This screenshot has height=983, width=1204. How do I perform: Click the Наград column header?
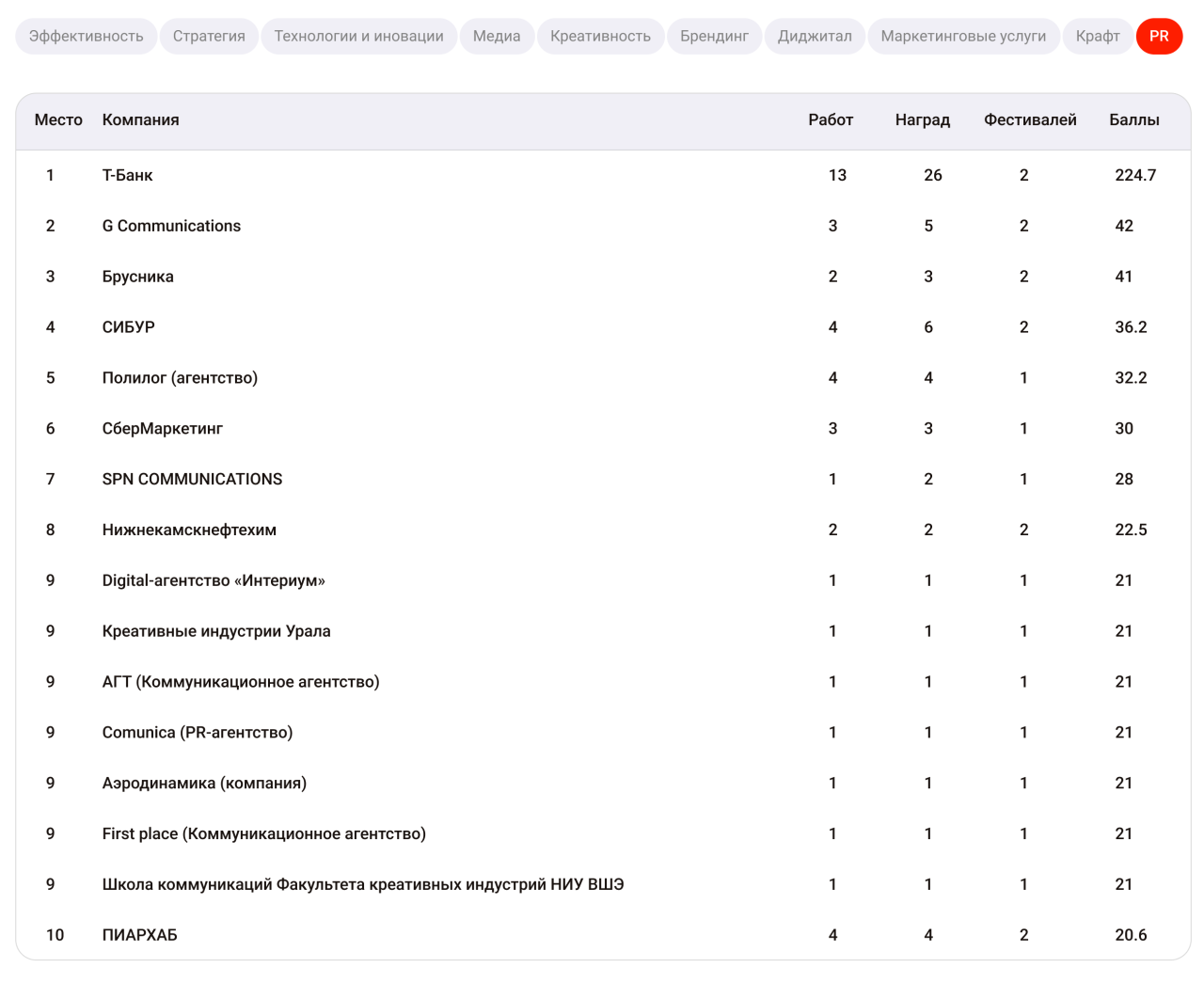coord(922,120)
